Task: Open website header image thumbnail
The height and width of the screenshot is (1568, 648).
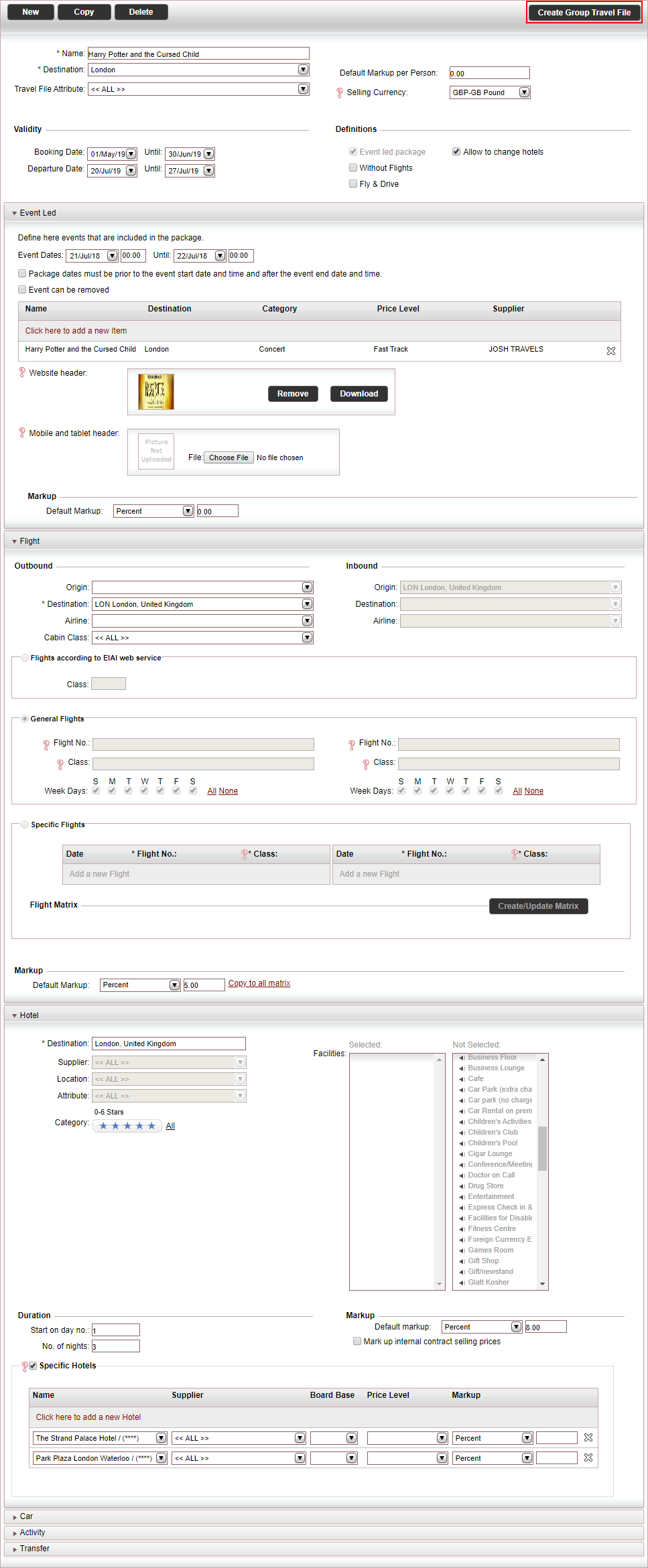Action: (156, 392)
